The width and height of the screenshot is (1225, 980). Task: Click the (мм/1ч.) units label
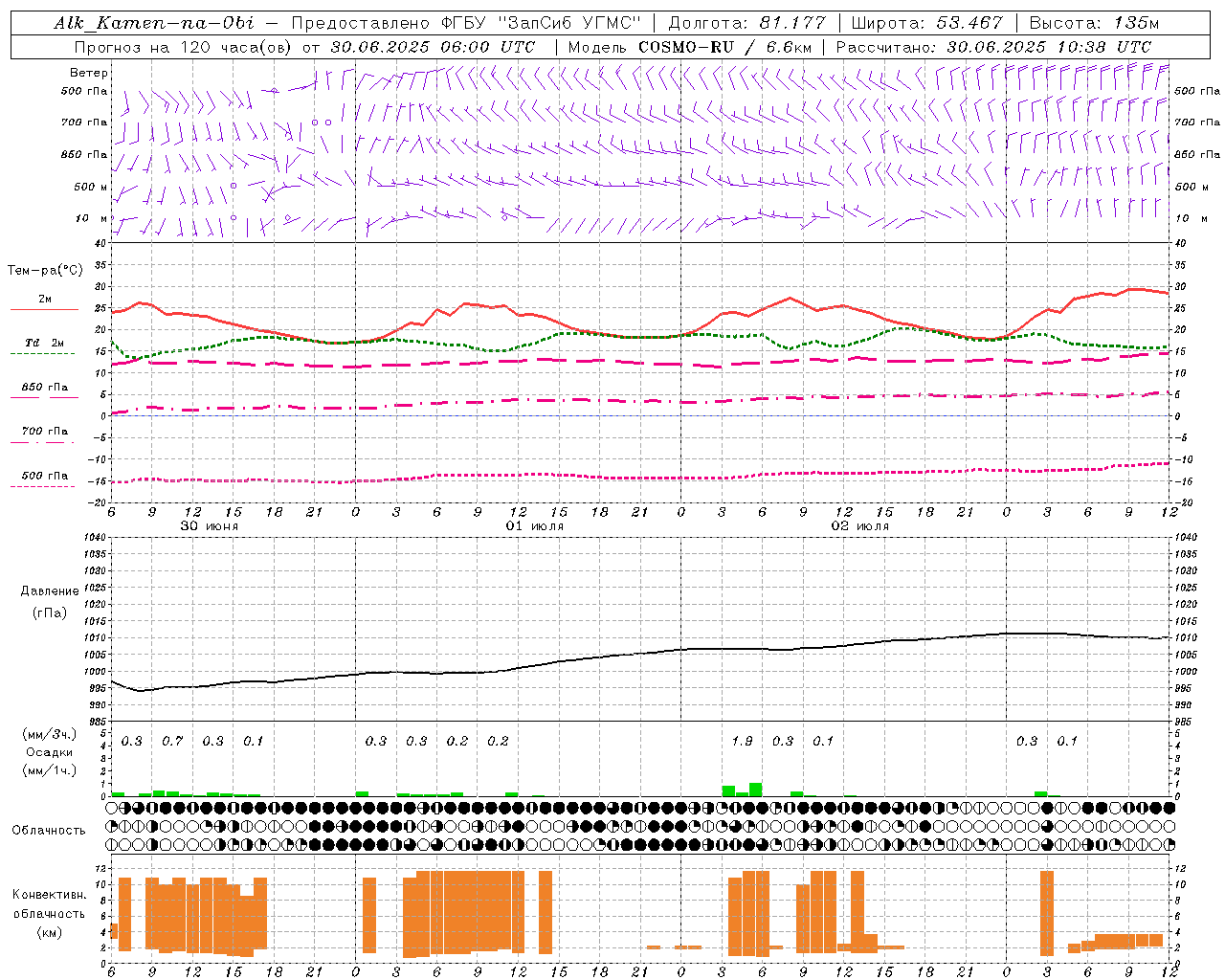50,770
